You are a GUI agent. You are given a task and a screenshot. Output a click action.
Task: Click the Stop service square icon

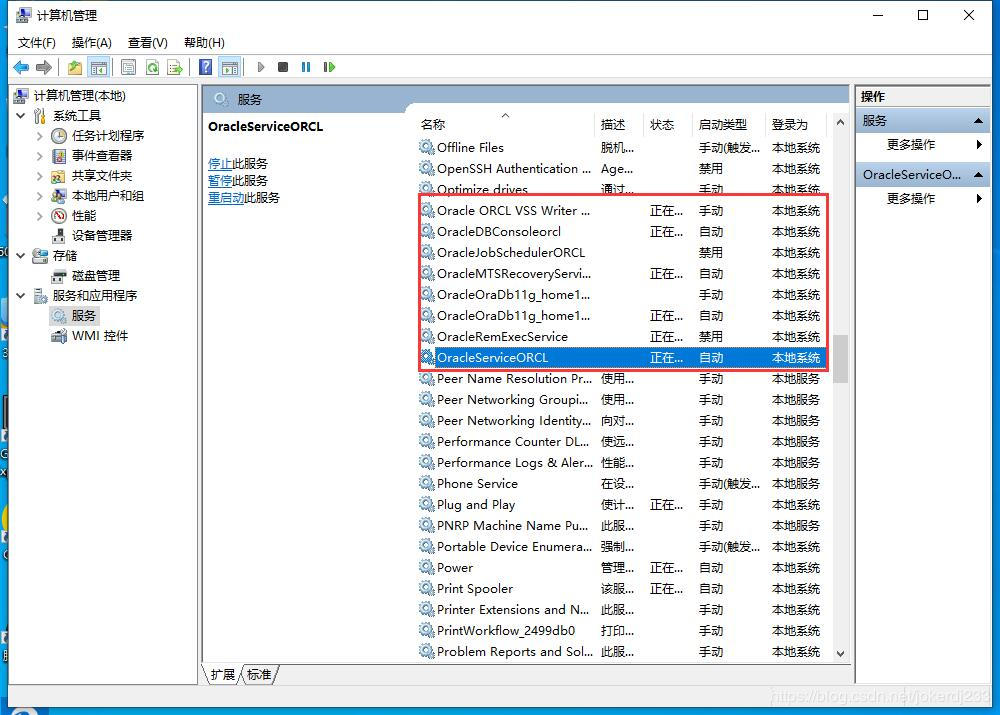tap(283, 67)
